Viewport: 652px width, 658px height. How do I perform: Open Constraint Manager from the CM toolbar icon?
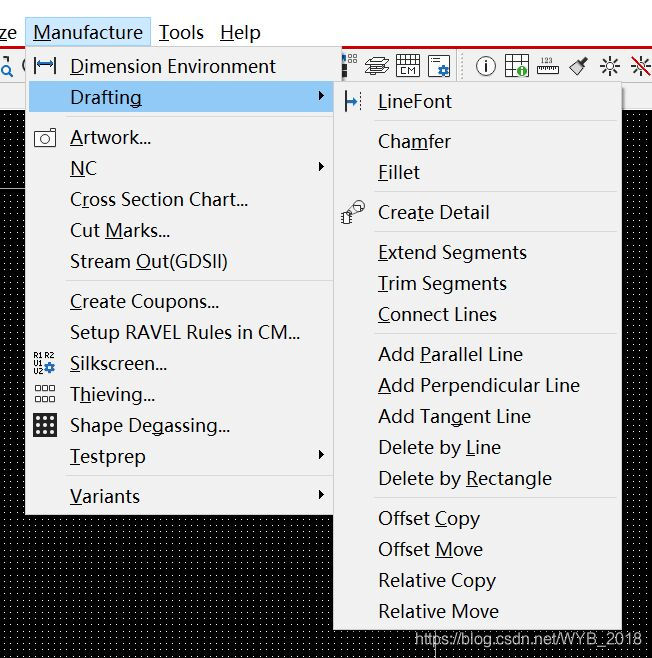(407, 66)
